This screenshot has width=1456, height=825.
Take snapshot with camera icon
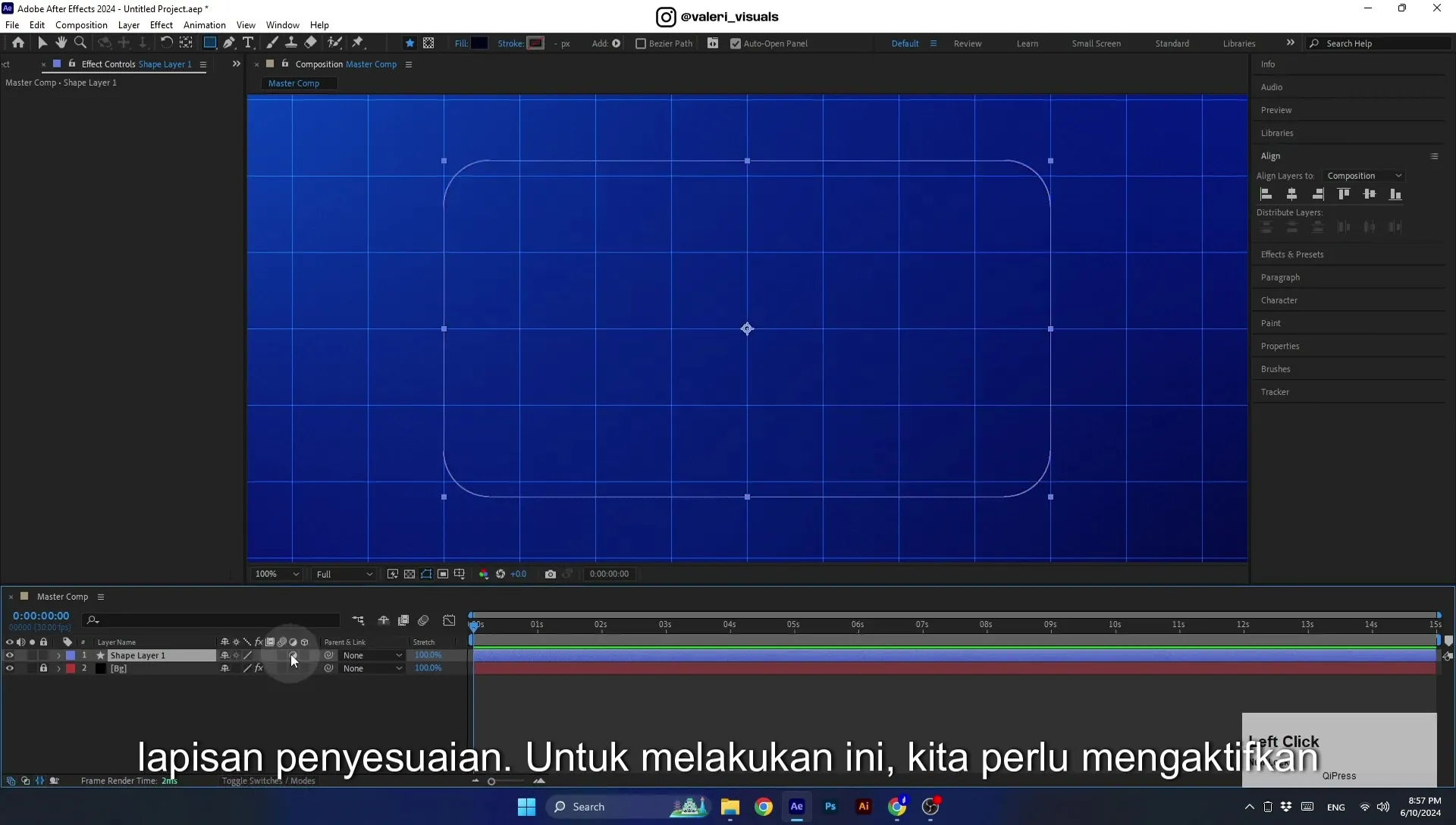pos(551,574)
